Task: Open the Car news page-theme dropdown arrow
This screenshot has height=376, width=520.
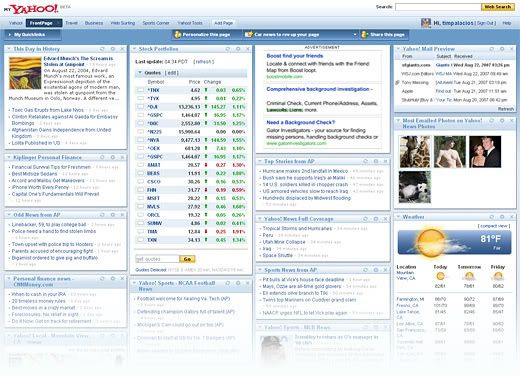Action: (x=355, y=35)
